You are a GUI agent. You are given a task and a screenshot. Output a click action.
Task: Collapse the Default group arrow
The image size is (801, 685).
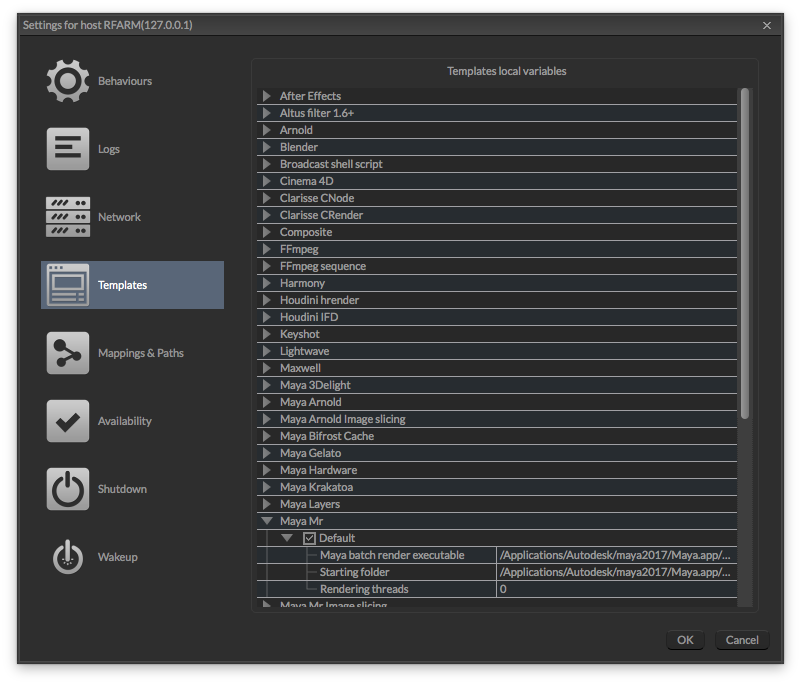tap(287, 538)
